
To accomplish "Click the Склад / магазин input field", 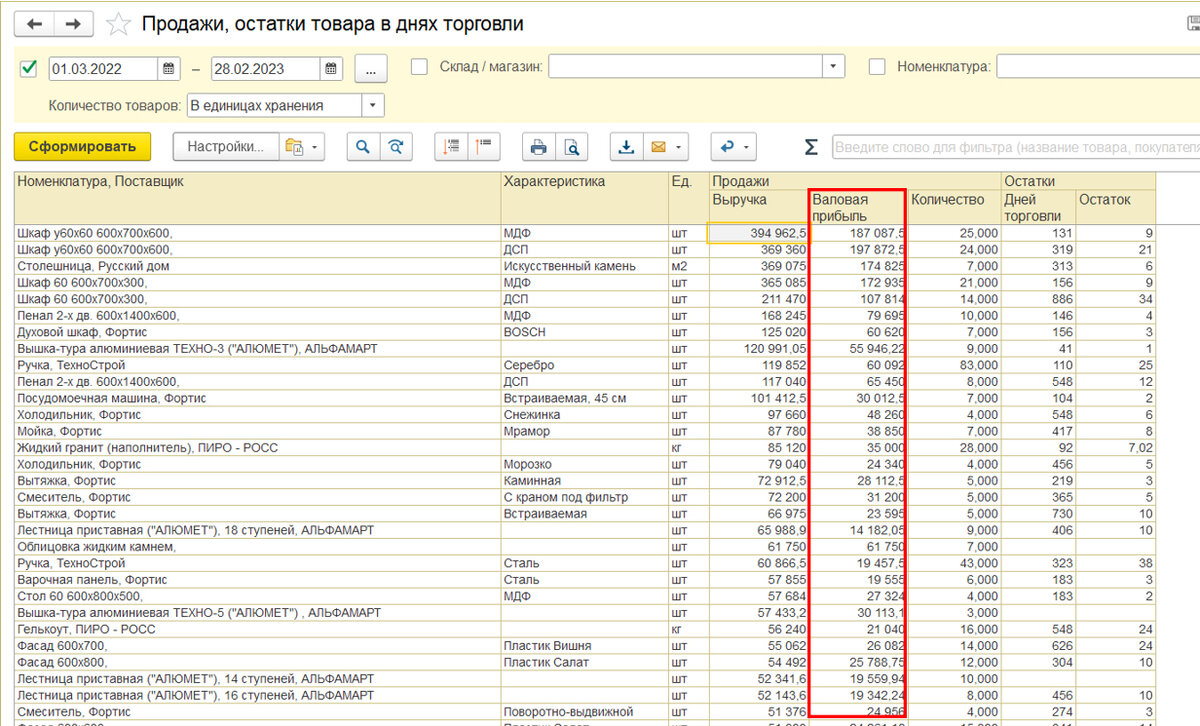I will 685,67.
